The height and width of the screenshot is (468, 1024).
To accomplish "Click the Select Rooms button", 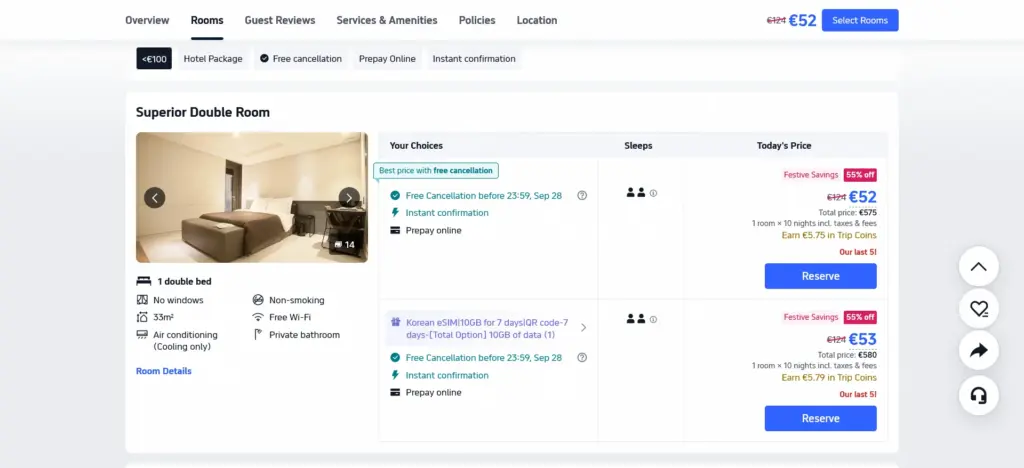I will (860, 20).
